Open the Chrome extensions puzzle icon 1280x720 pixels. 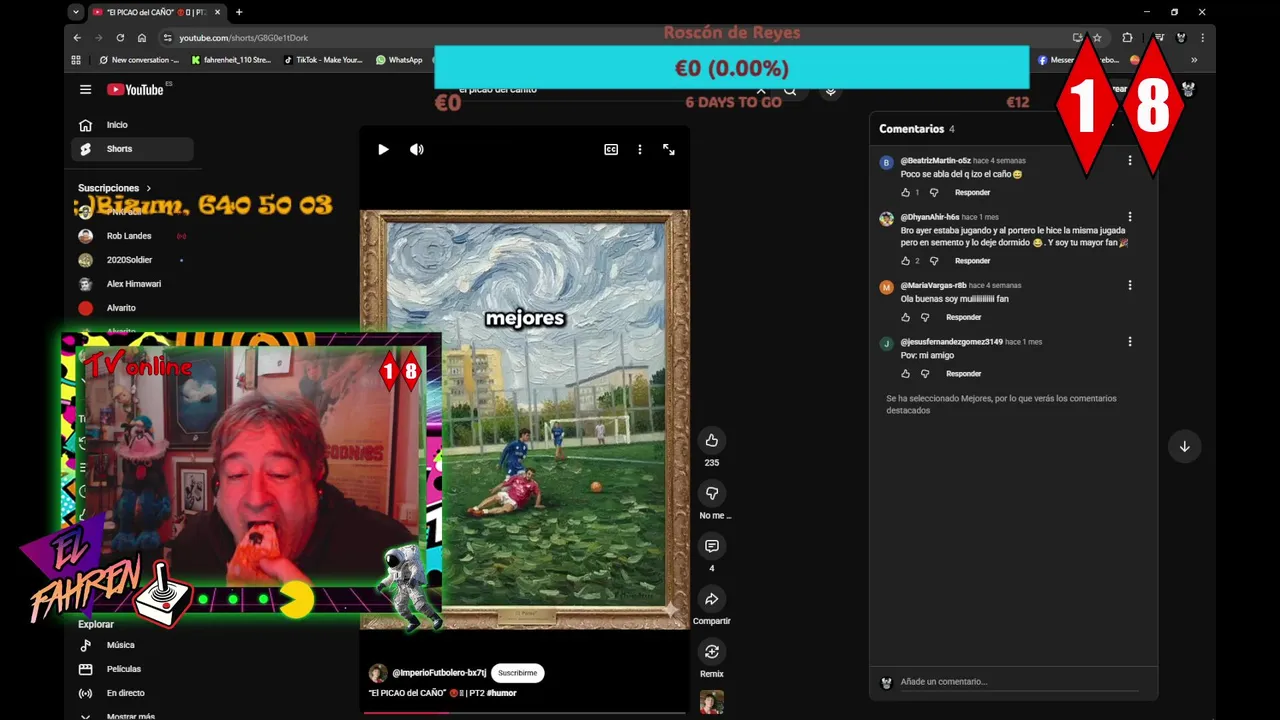1127,38
